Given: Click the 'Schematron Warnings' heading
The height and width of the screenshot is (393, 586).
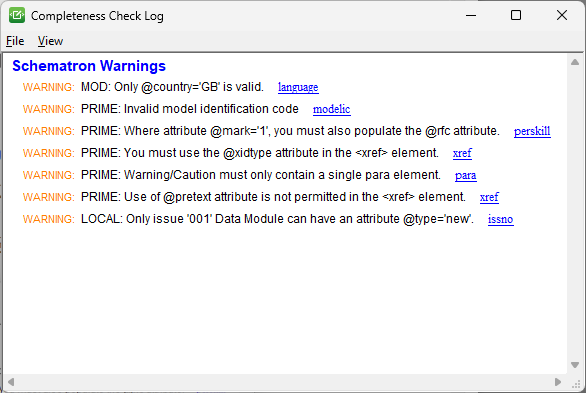Looking at the screenshot, I should [x=89, y=66].
